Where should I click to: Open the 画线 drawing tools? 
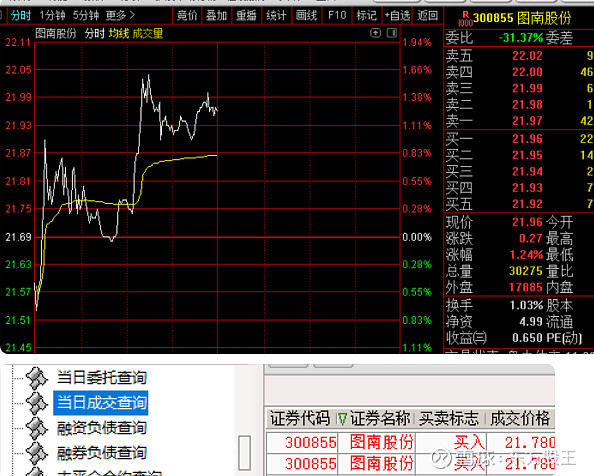click(x=306, y=16)
